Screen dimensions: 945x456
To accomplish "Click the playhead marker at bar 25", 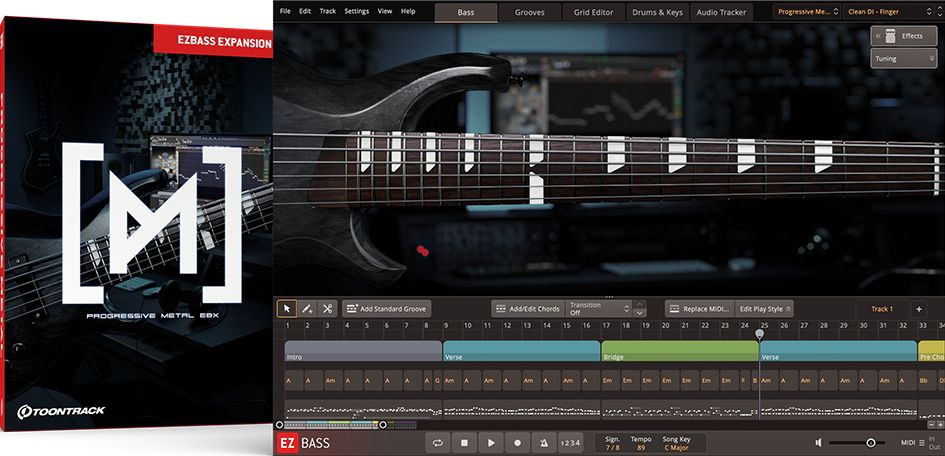I will point(759,333).
